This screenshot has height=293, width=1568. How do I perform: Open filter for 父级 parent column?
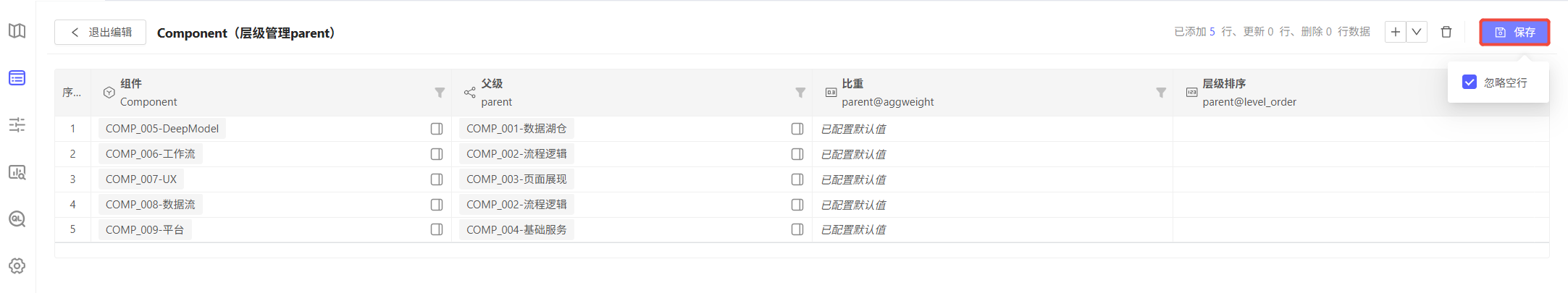click(800, 93)
